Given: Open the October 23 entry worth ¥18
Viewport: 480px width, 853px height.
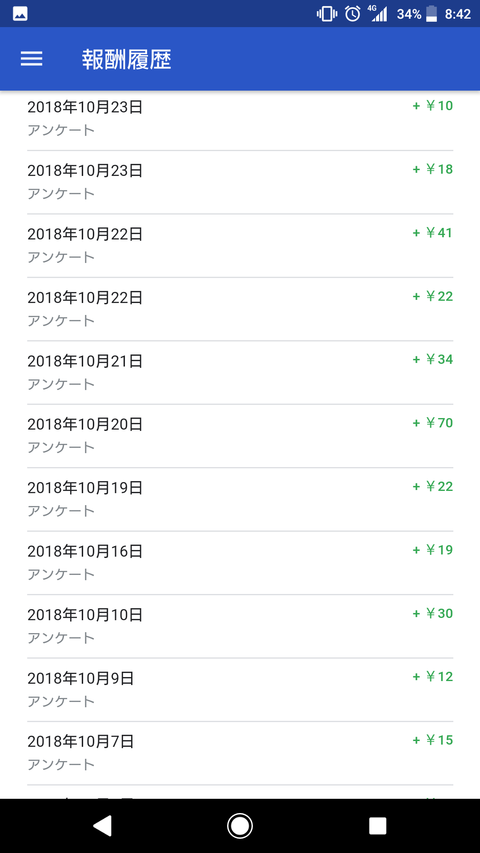Looking at the screenshot, I should click(x=240, y=182).
